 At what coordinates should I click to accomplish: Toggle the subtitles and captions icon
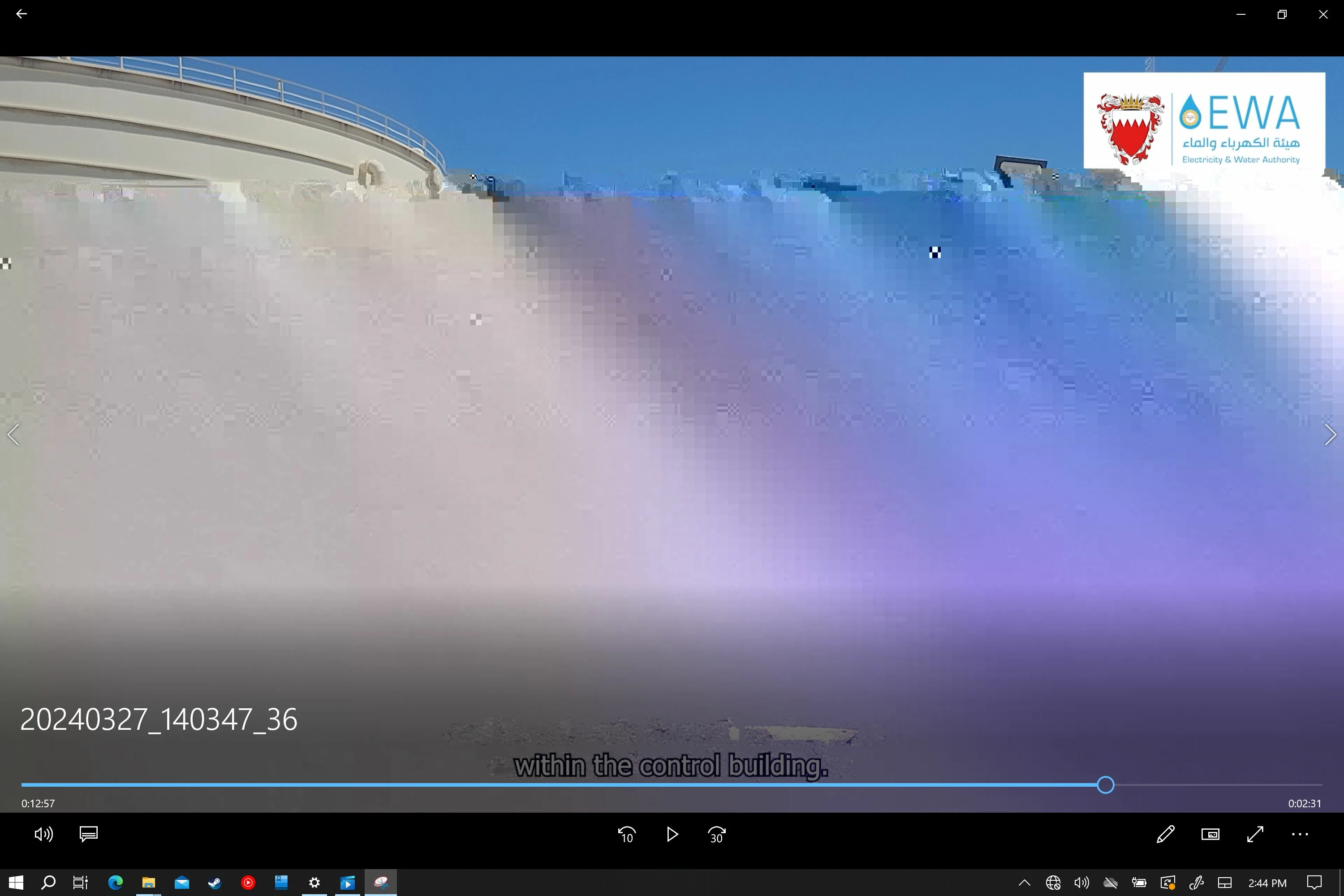pyautogui.click(x=89, y=834)
